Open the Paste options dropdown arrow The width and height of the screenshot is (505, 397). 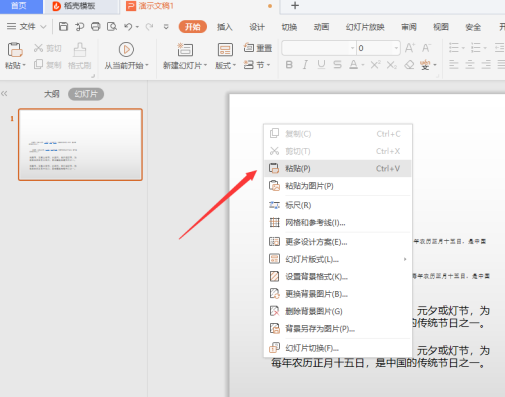24,65
